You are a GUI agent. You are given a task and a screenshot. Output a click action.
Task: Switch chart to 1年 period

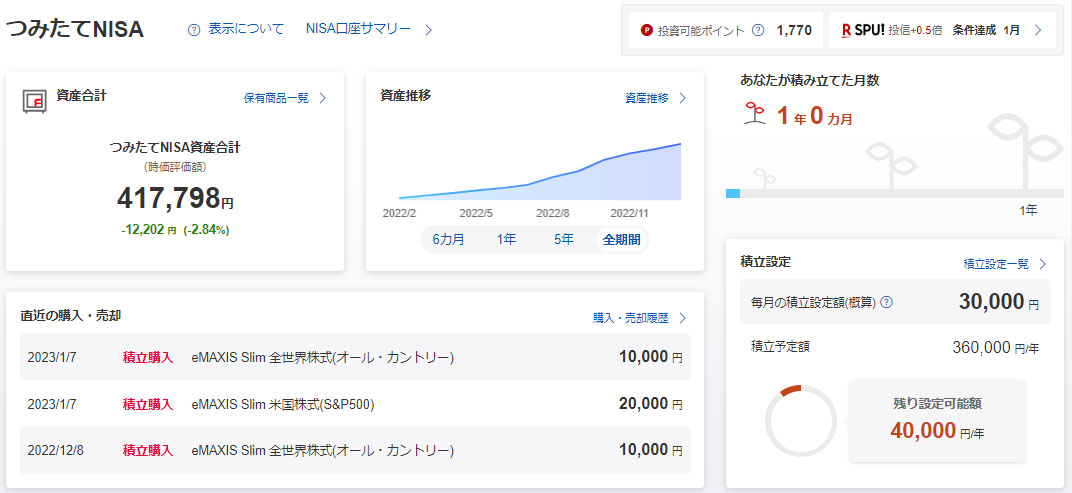coord(506,240)
